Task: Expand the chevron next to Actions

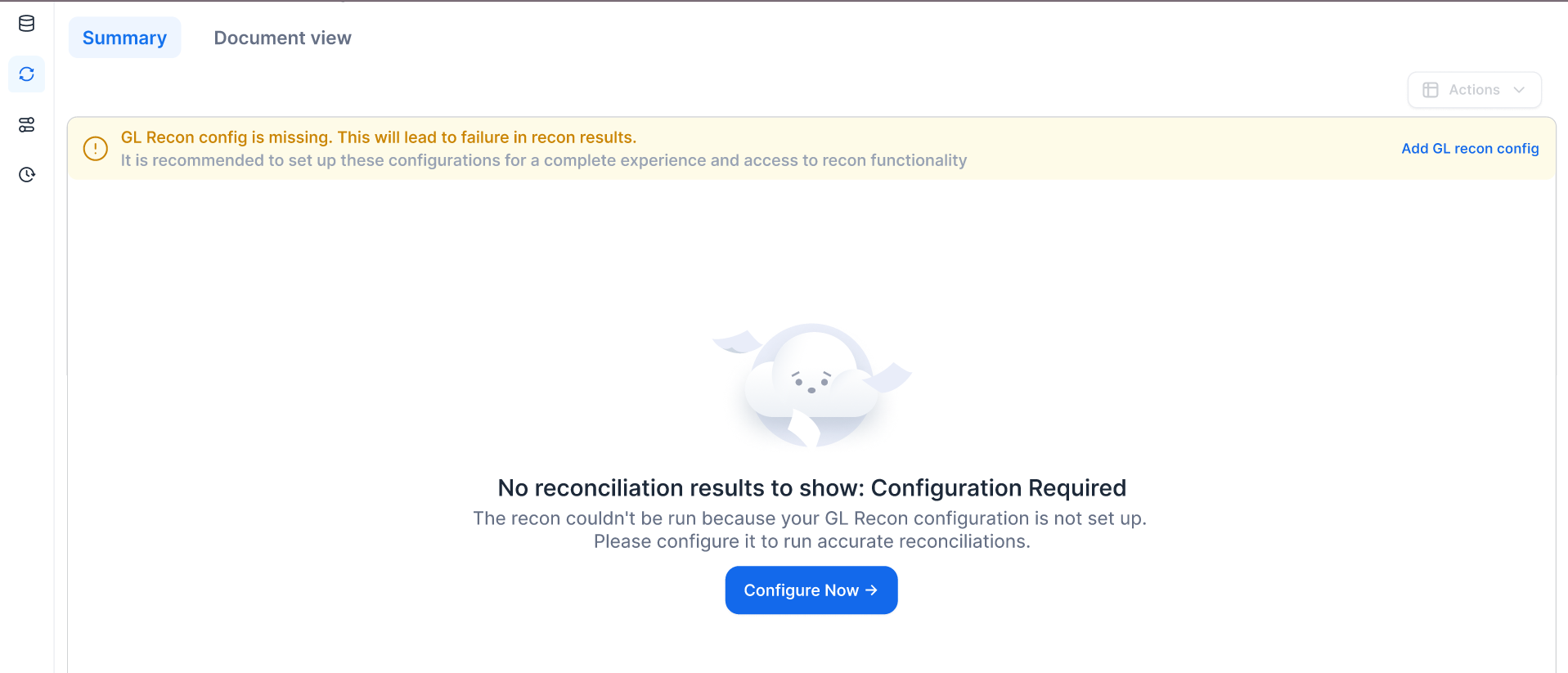Action: coord(1519,90)
